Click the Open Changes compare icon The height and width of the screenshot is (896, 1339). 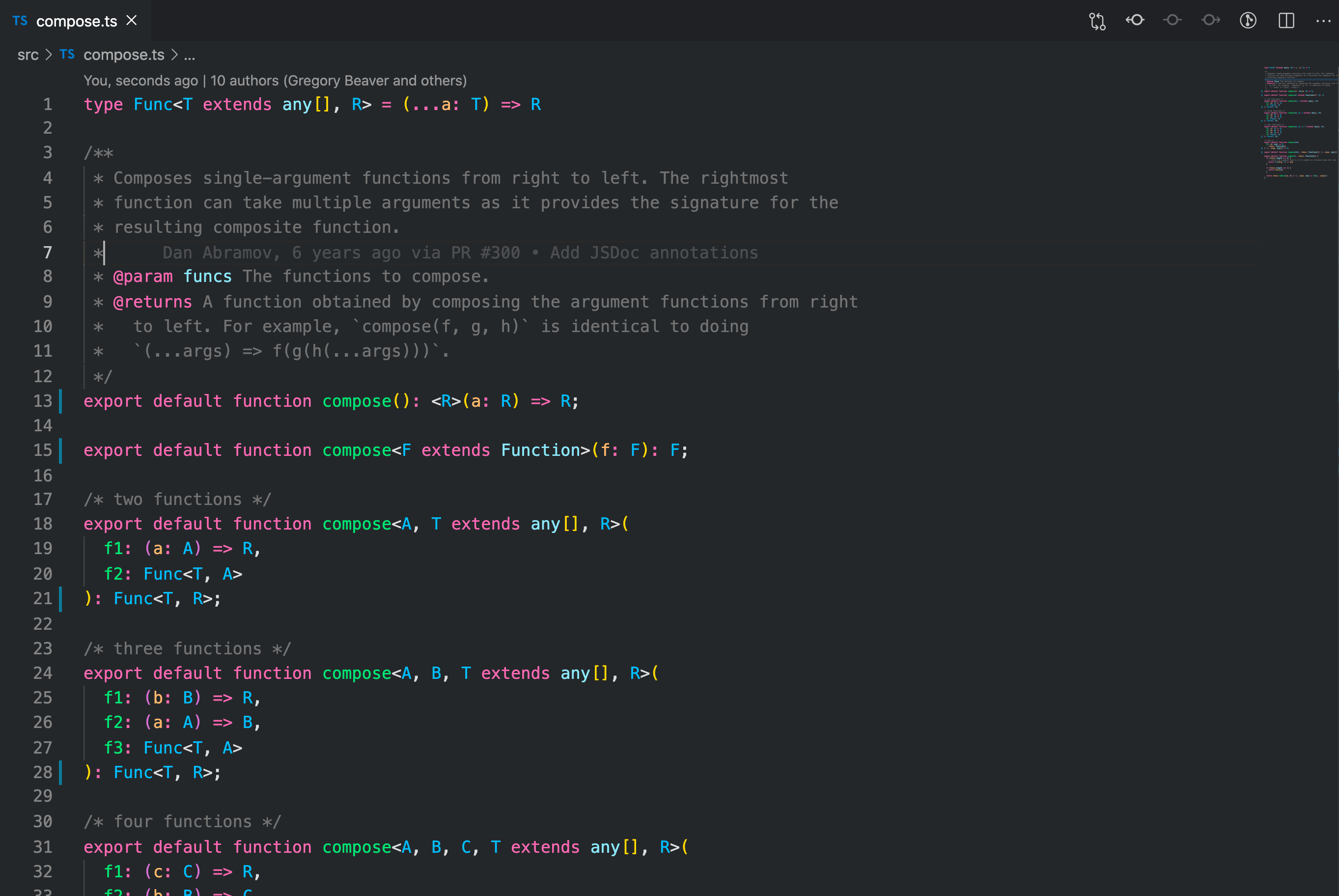coord(1097,21)
